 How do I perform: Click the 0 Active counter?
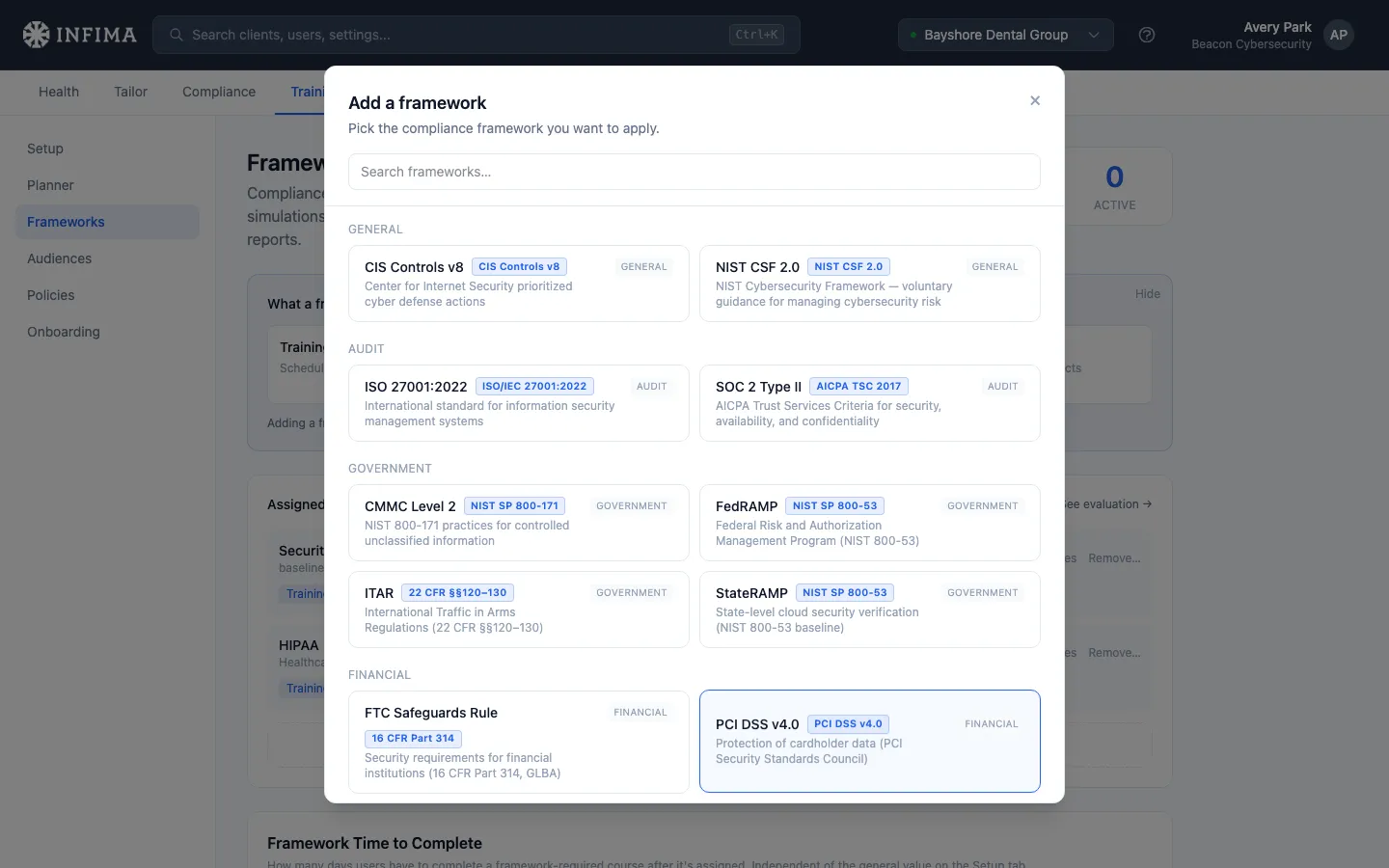coord(1114,186)
